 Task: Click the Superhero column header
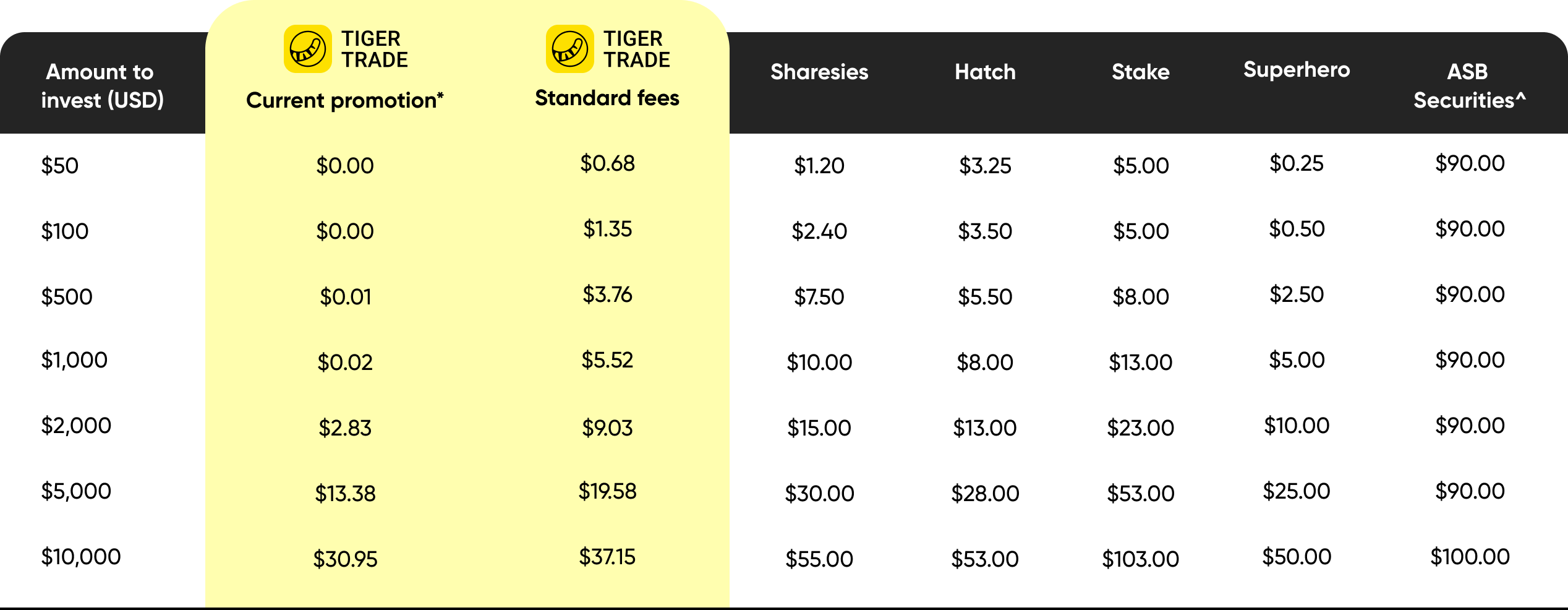(x=1297, y=70)
